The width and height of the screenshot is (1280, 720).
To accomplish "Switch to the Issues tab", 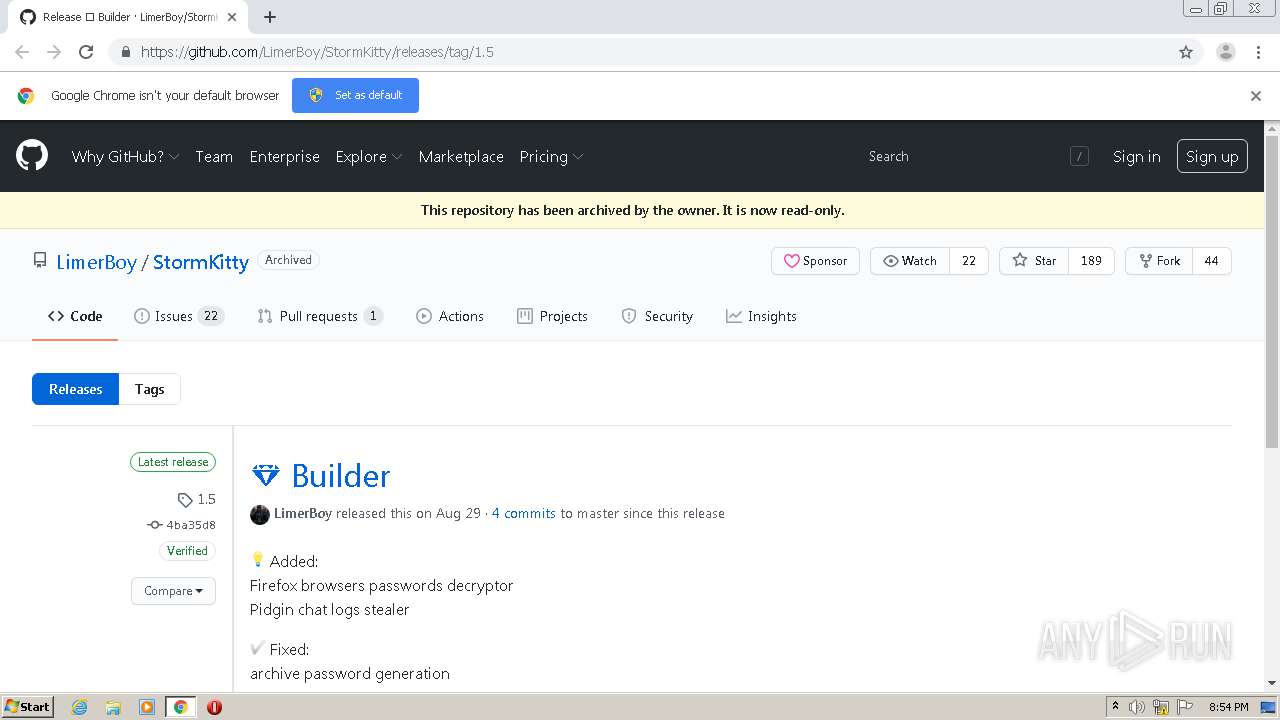I will point(179,316).
